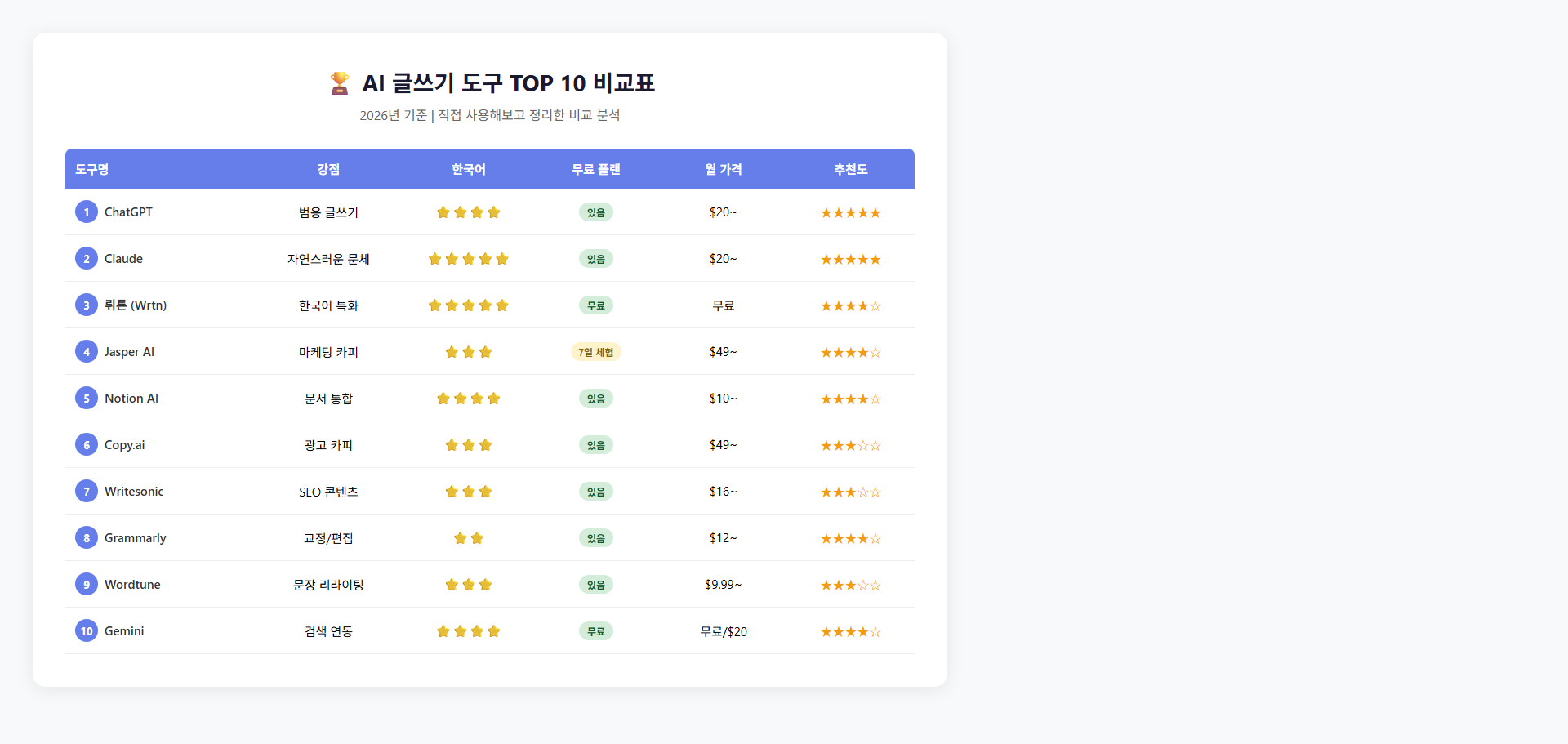Click the $9.99~ price for Wordtune
This screenshot has width=1568, height=744.
click(x=723, y=585)
